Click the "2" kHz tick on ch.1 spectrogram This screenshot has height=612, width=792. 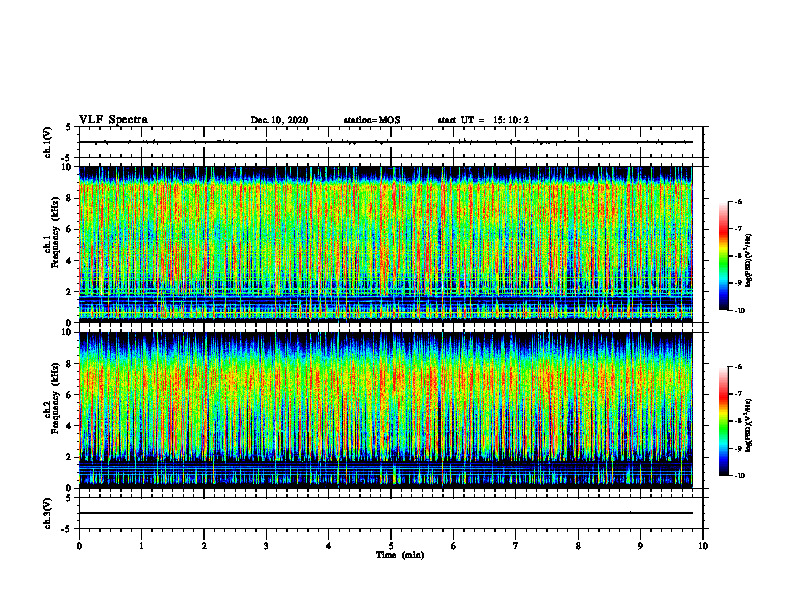[x=69, y=292]
